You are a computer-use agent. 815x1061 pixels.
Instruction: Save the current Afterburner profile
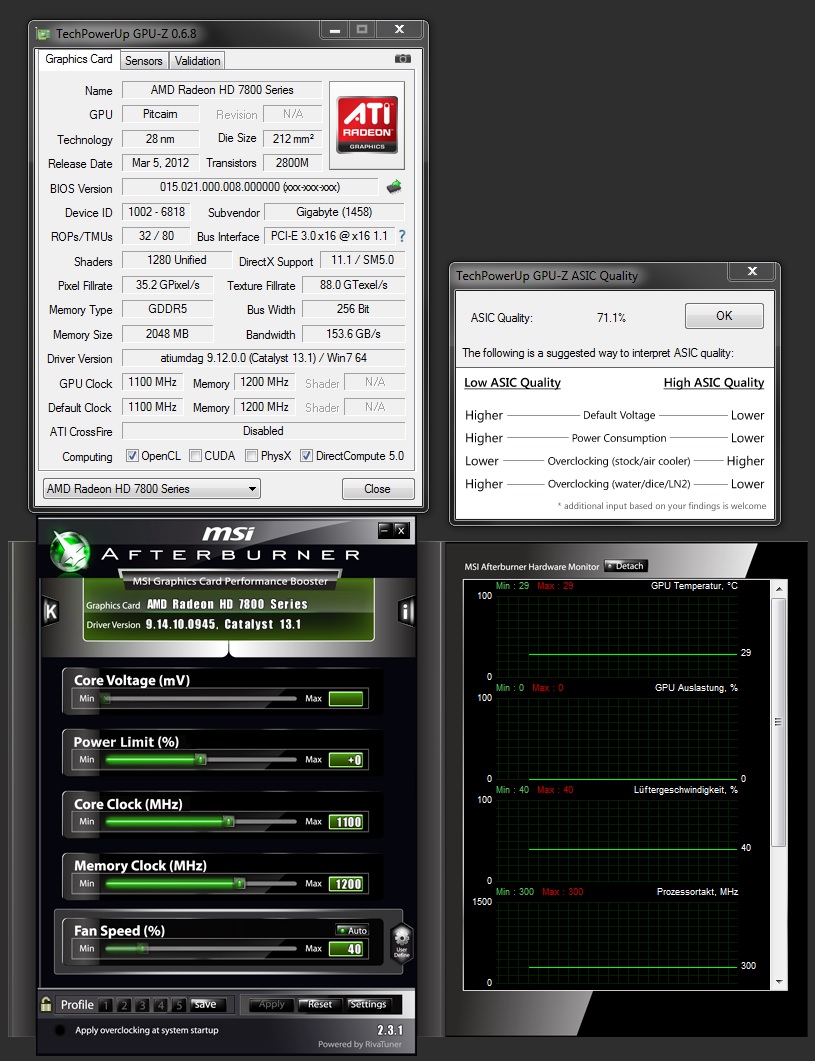[206, 1004]
